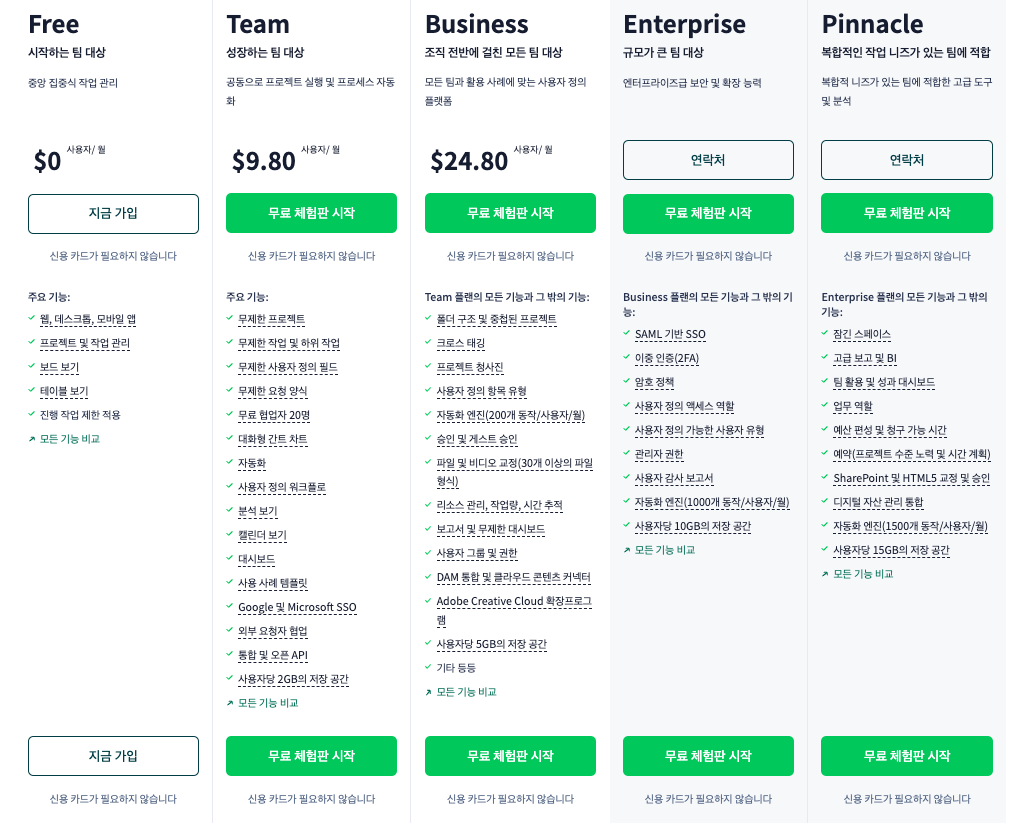Click the checkmark icon next to 이중 인증(2FA)

[627, 358]
